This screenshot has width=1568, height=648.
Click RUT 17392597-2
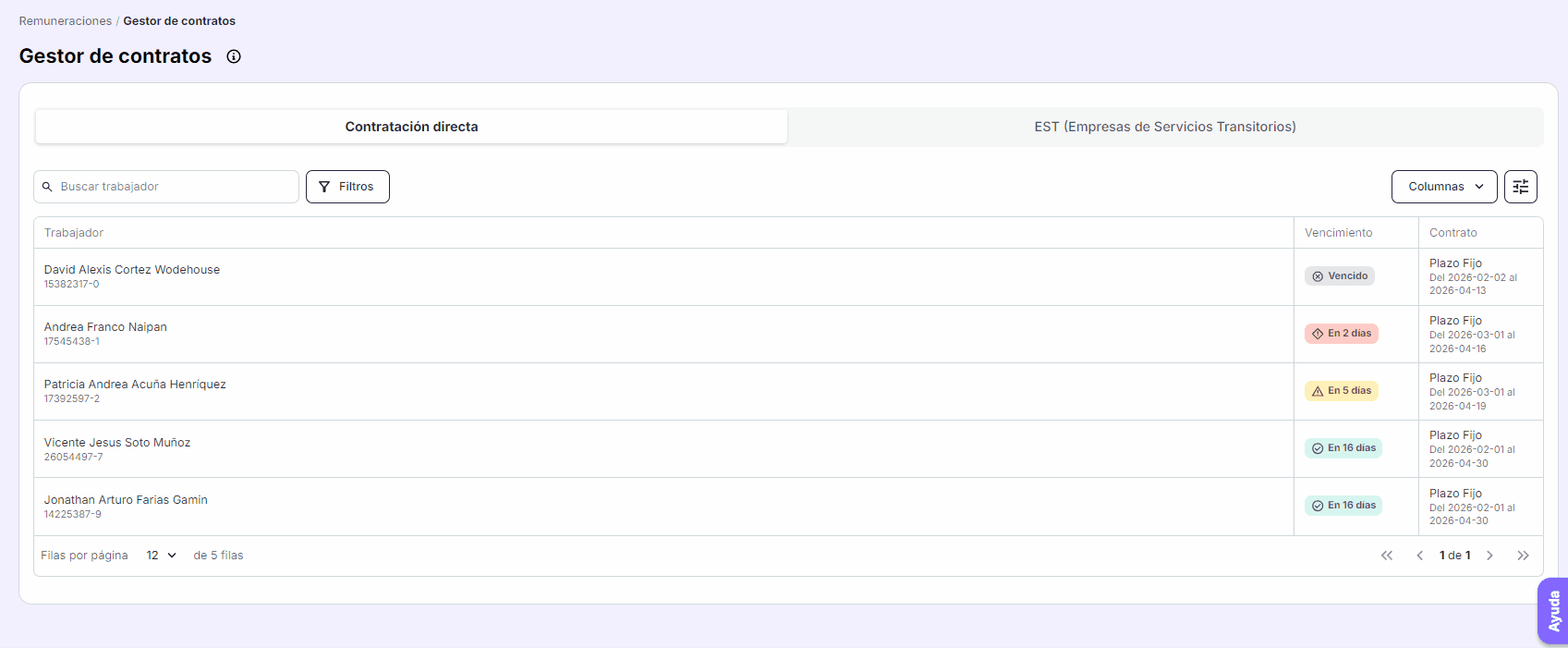(x=72, y=399)
